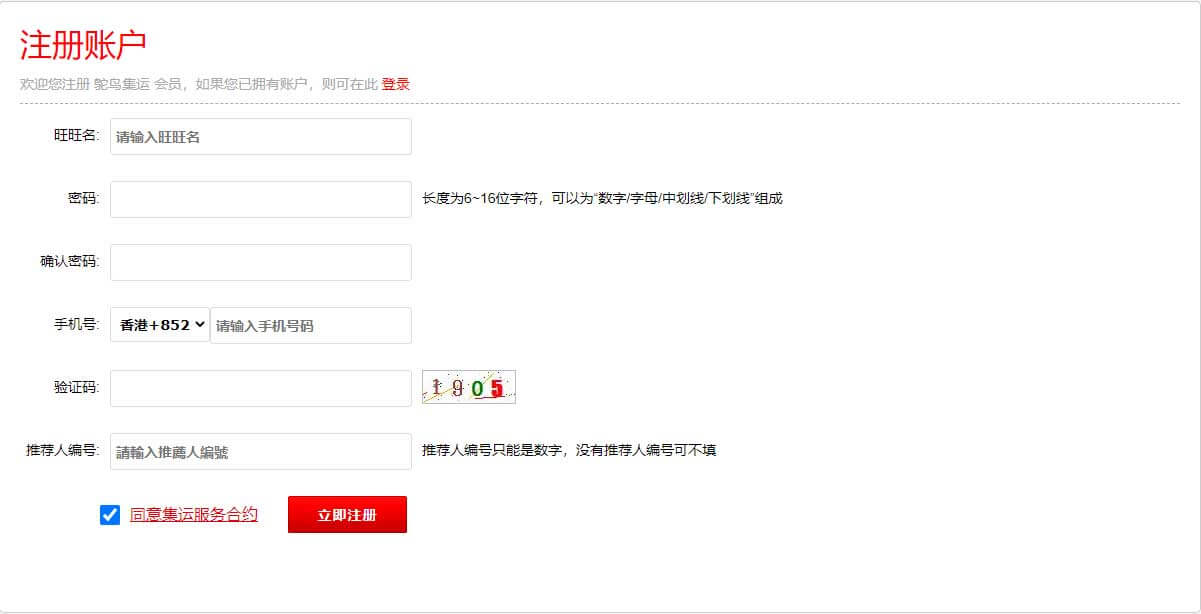The image size is (1201, 614).
Task: Click the 验证码 label
Action: (77, 387)
